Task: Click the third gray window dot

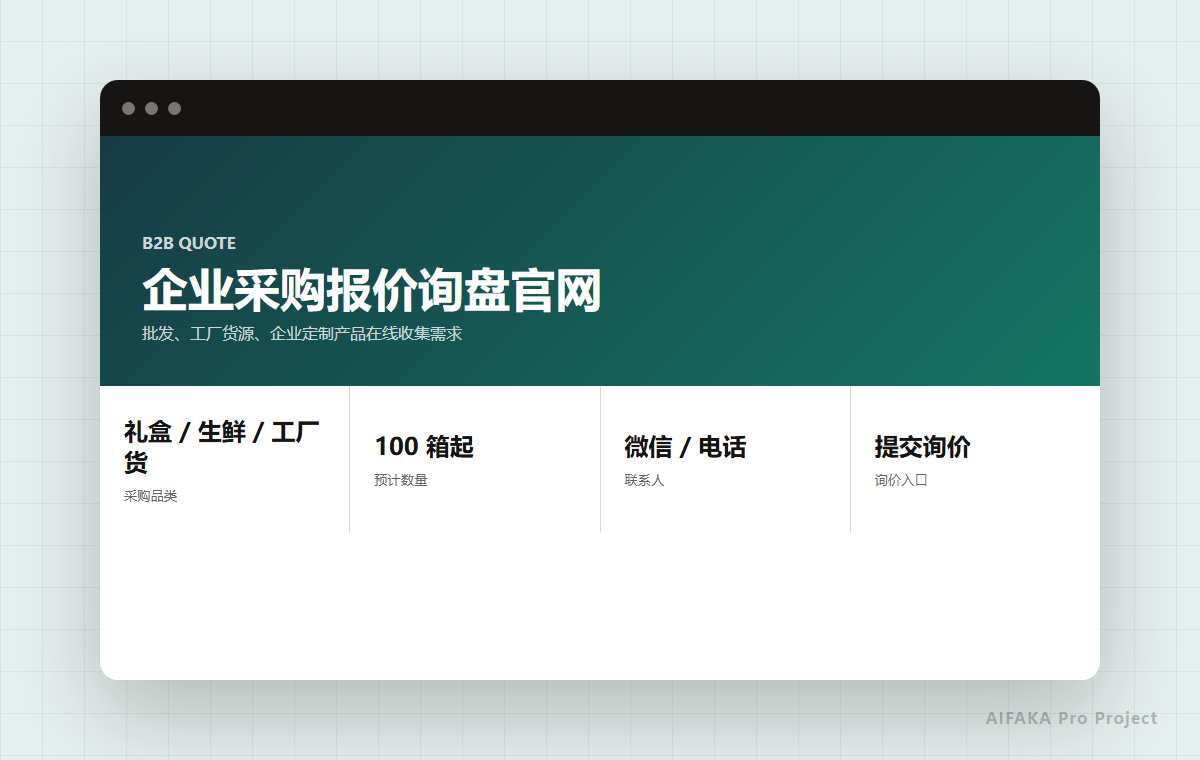Action: tap(174, 108)
